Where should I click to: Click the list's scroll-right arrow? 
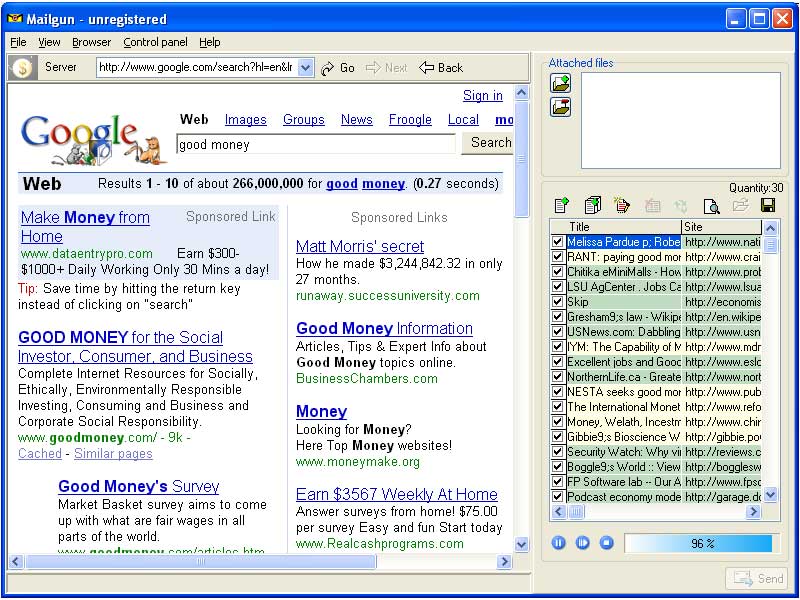[x=753, y=511]
